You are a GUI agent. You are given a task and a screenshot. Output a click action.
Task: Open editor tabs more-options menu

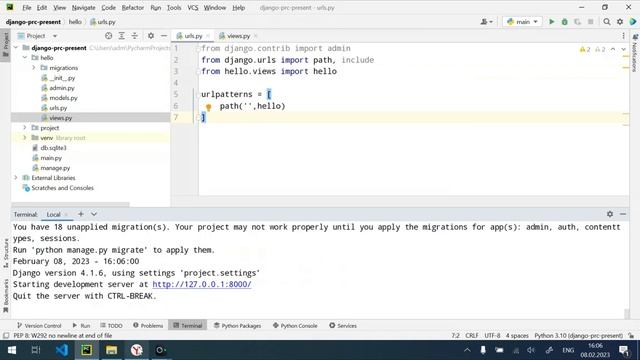click(x=623, y=36)
